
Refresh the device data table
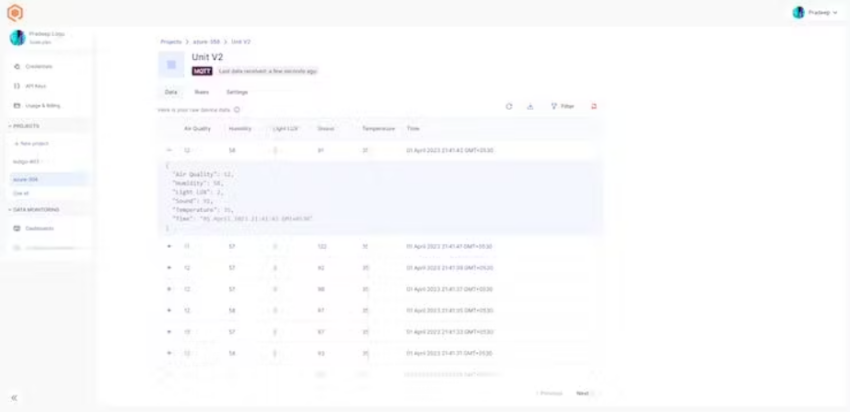[x=509, y=106]
